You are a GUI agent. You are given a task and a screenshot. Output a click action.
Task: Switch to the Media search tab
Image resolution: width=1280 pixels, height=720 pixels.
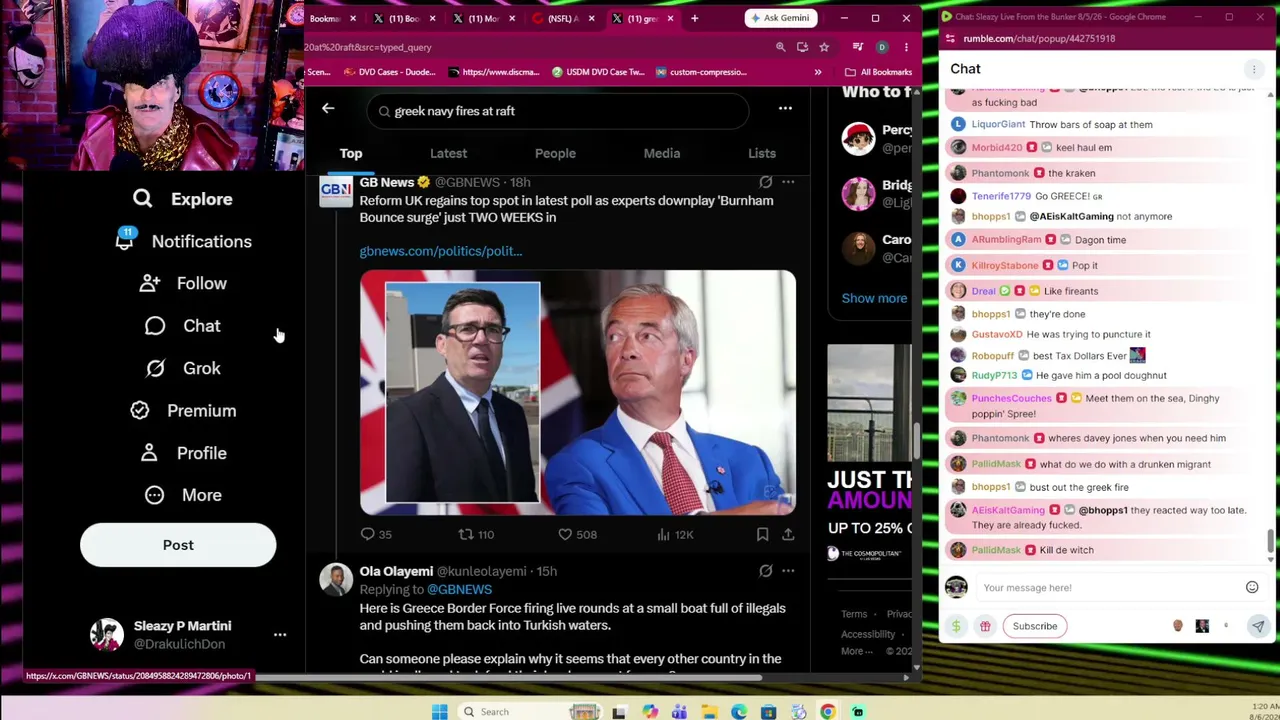[x=661, y=153]
